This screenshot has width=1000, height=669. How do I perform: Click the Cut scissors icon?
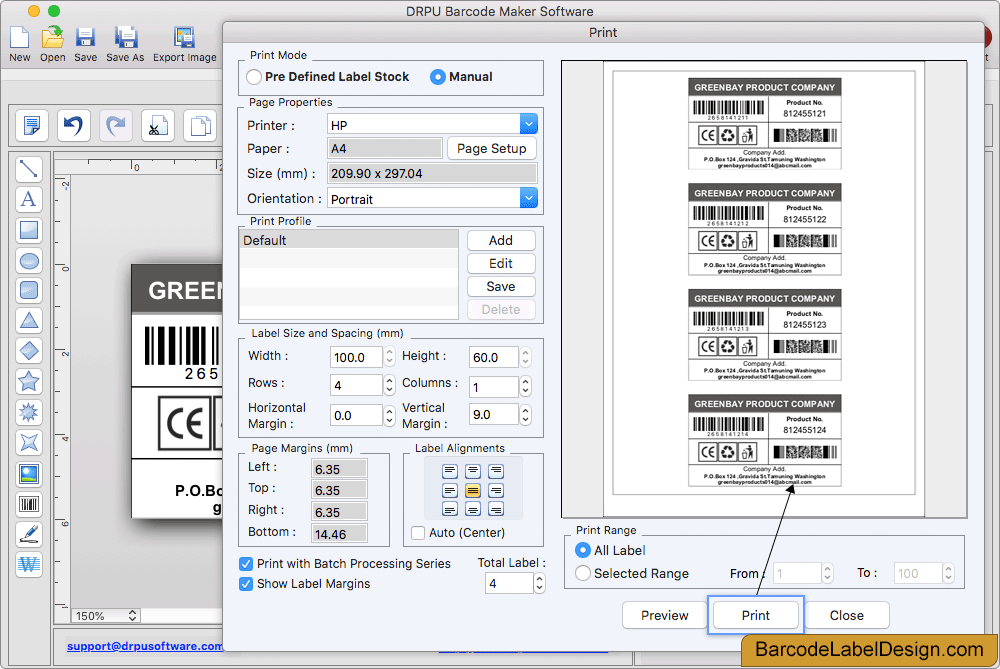(x=158, y=125)
